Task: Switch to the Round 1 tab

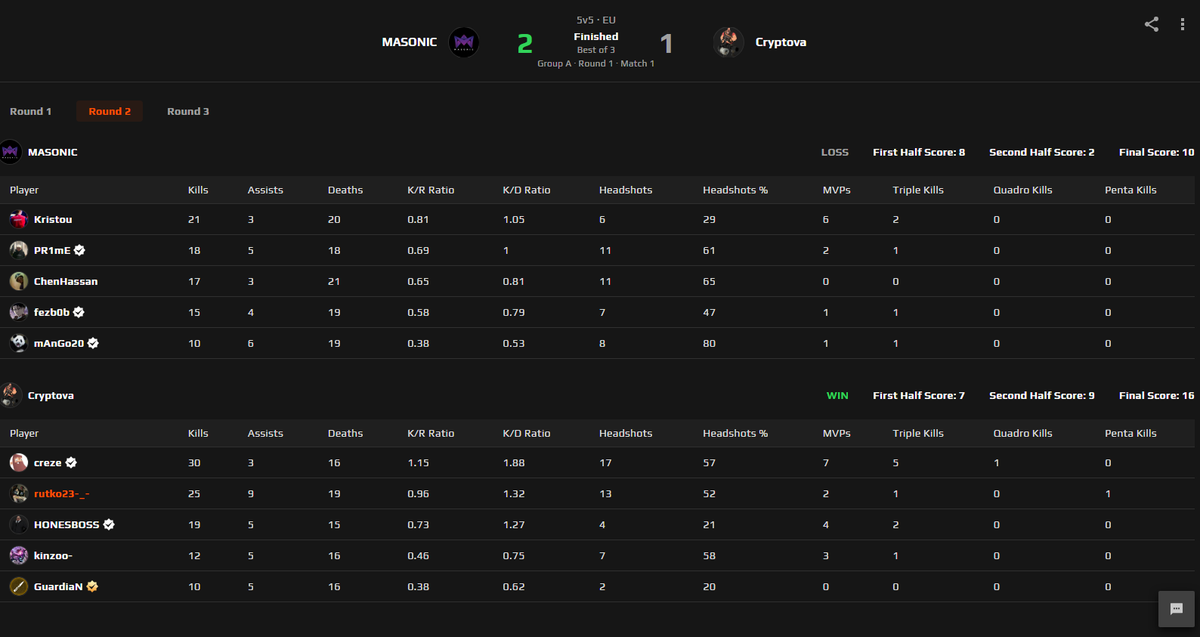Action: [x=31, y=111]
